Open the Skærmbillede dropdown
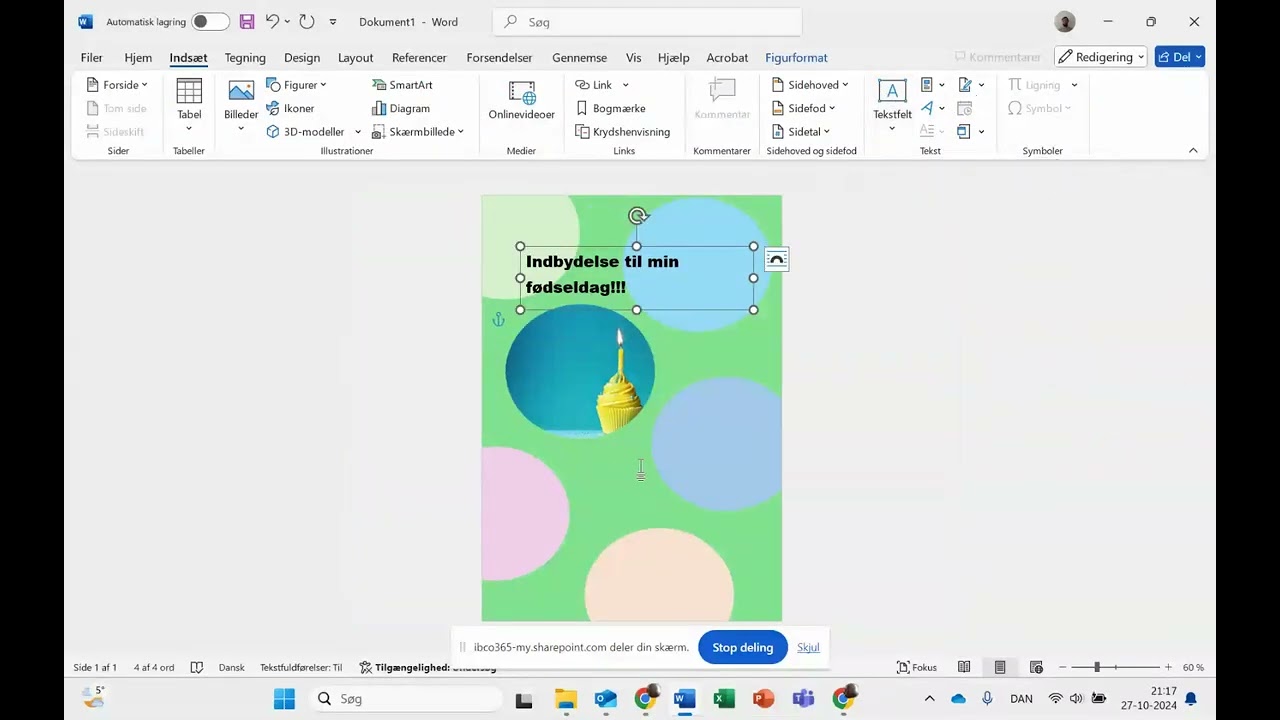This screenshot has height=720, width=1280. pos(418,132)
